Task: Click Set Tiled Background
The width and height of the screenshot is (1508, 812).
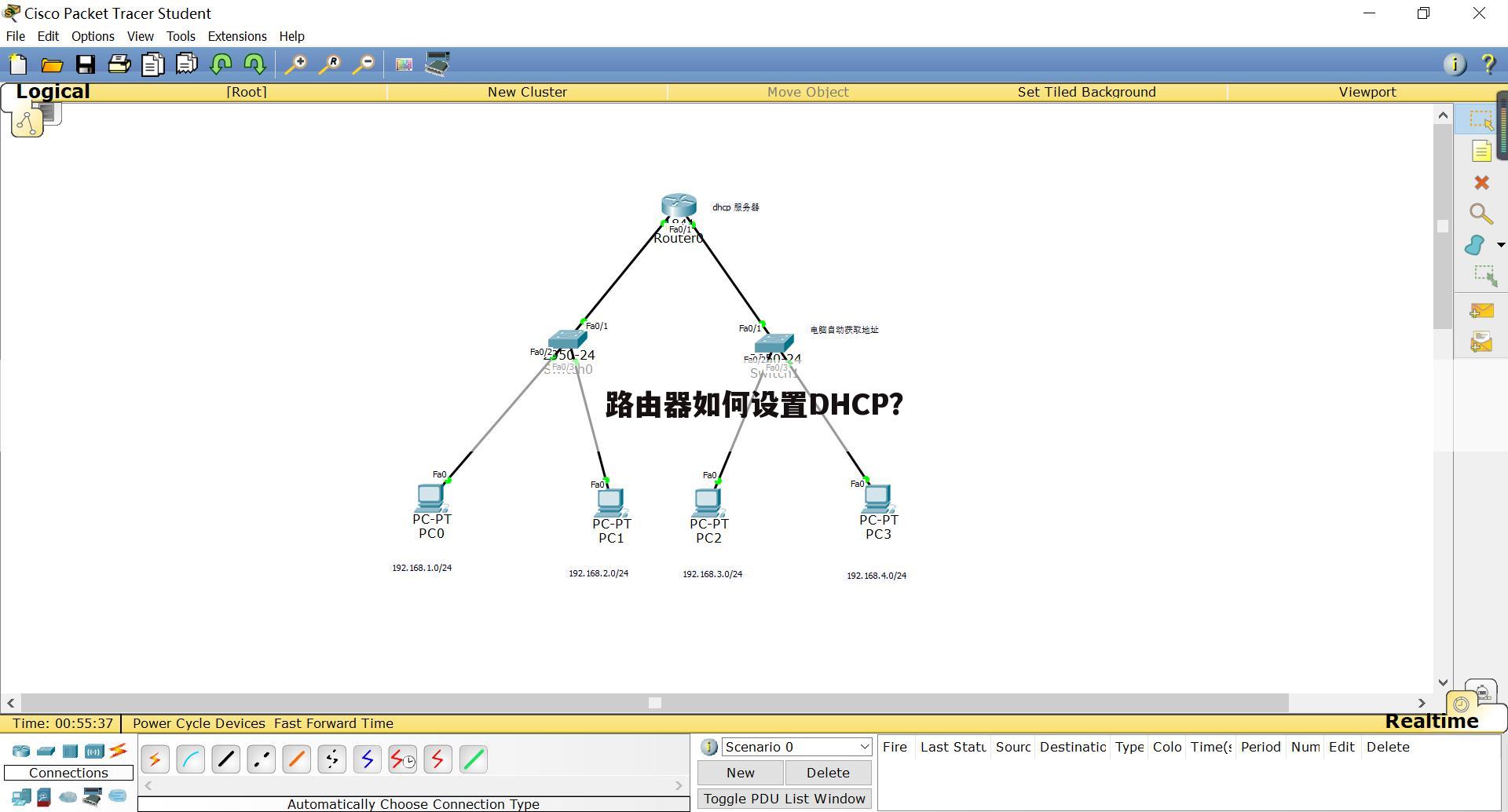Action: 1087,92
